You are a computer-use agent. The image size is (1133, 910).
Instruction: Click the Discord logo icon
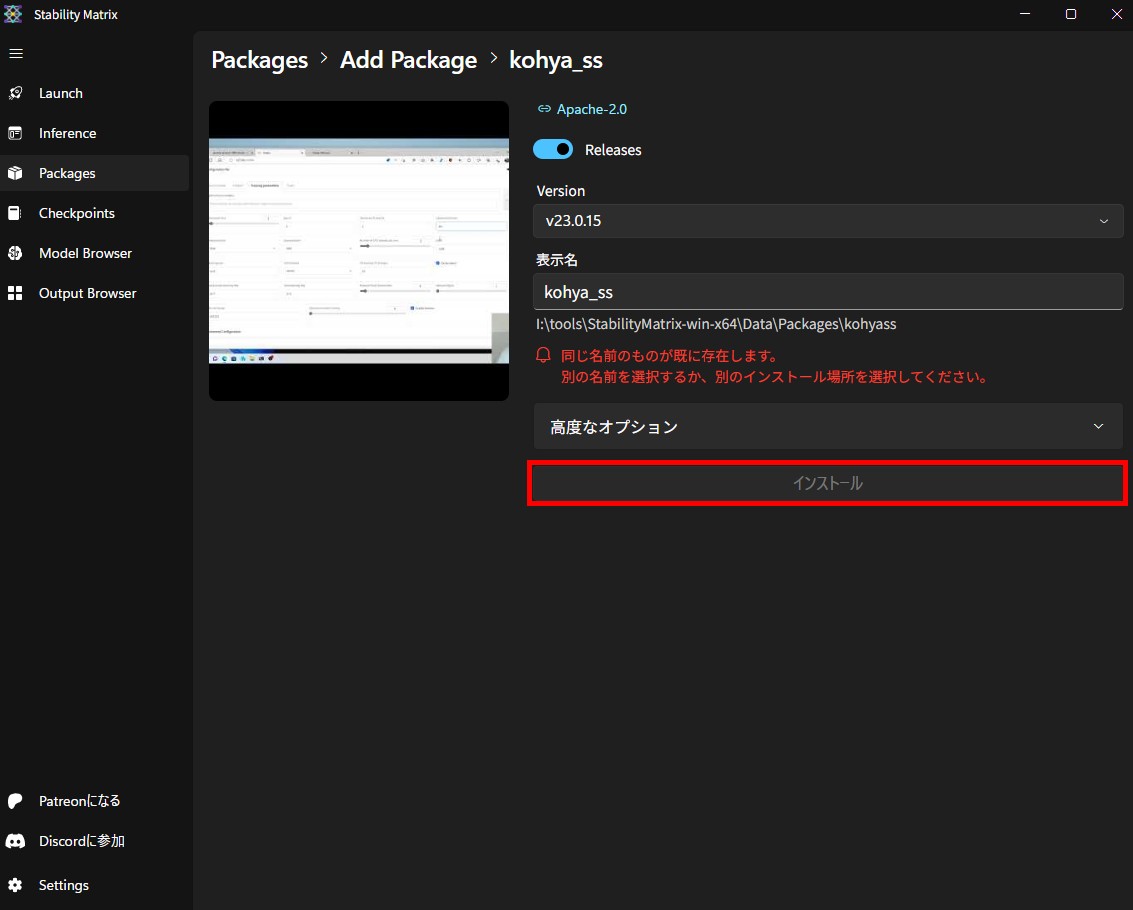(x=15, y=841)
